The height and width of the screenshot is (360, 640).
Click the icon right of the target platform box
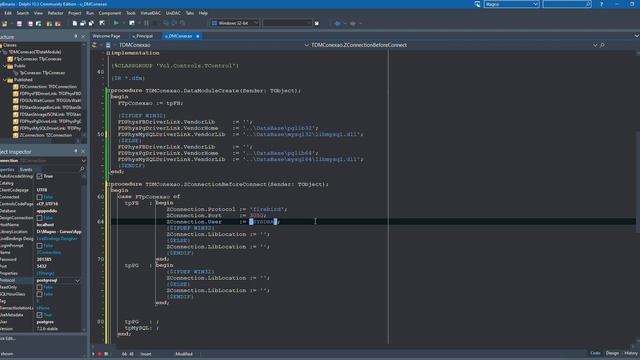(x=316, y=23)
